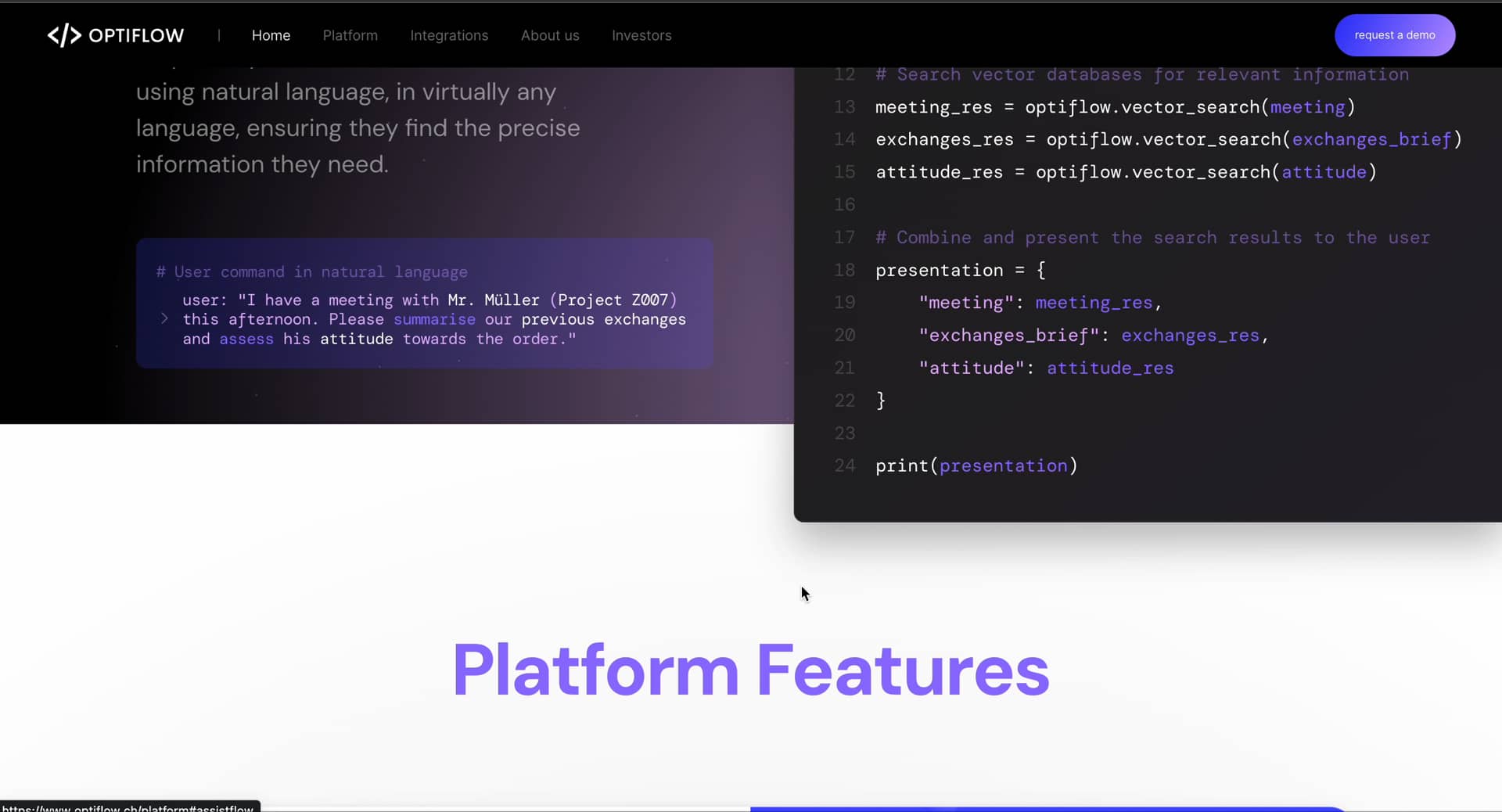Open the Home navigation item

tap(271, 35)
